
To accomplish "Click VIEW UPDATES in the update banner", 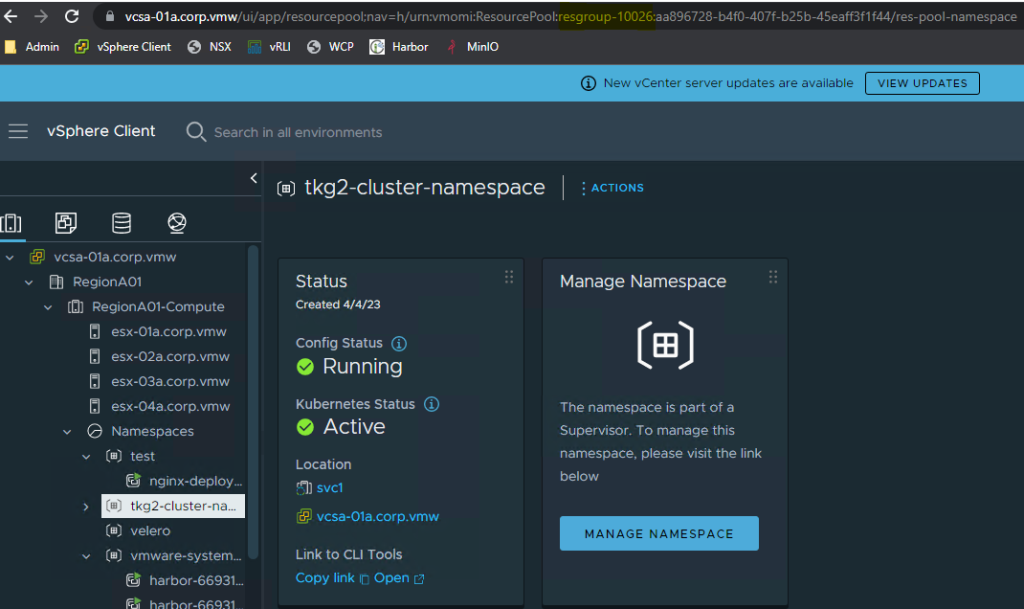I will (921, 83).
